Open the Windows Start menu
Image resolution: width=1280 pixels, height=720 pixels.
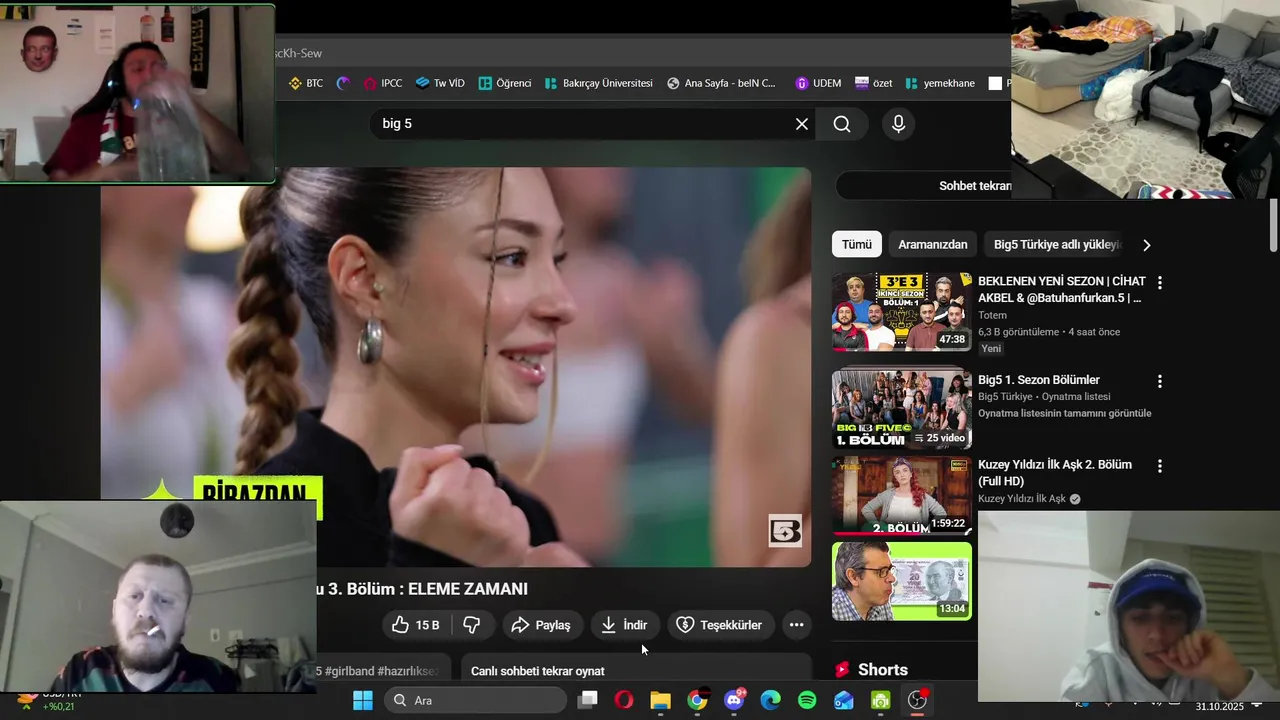pos(363,700)
